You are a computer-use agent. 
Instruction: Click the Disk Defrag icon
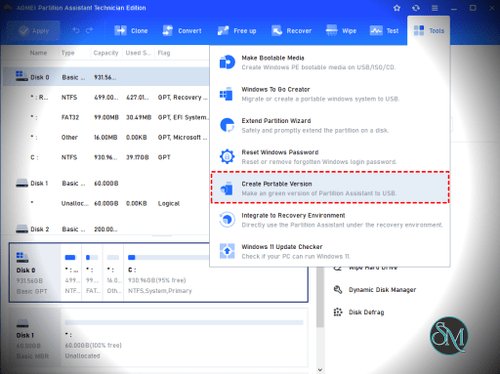pos(338,312)
